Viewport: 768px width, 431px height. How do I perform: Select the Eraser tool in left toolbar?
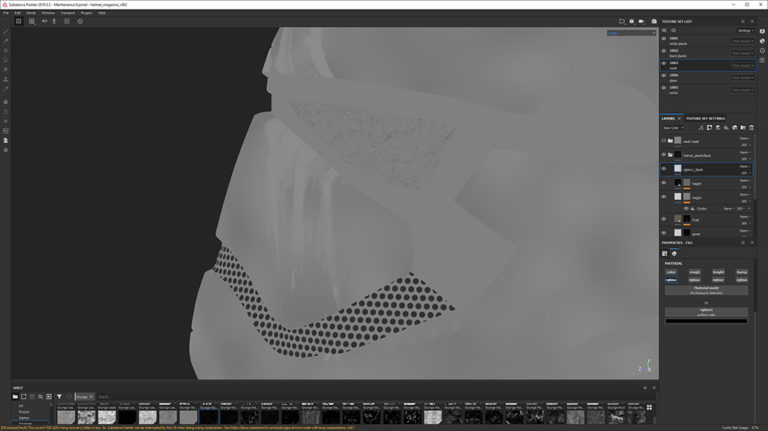click(6, 41)
